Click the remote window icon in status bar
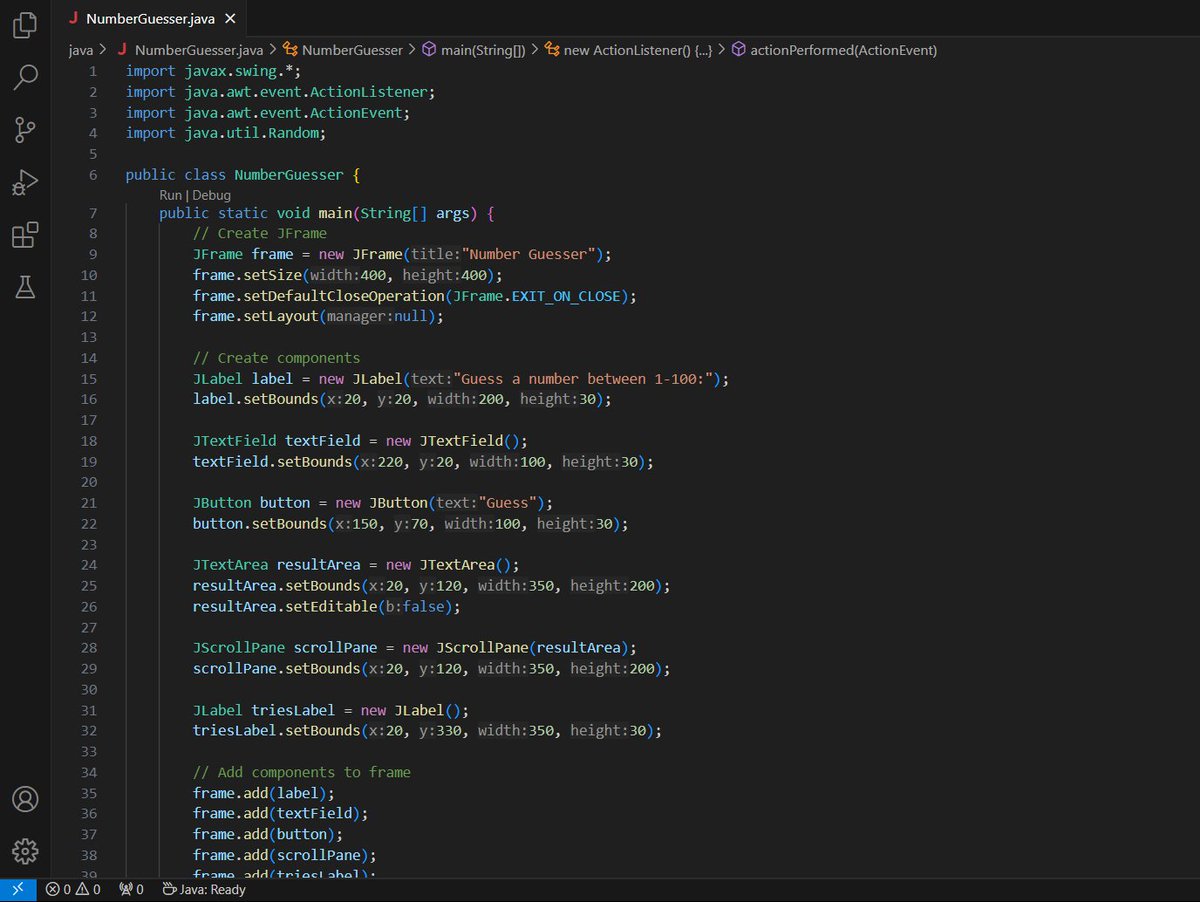1200x902 pixels. 17,889
